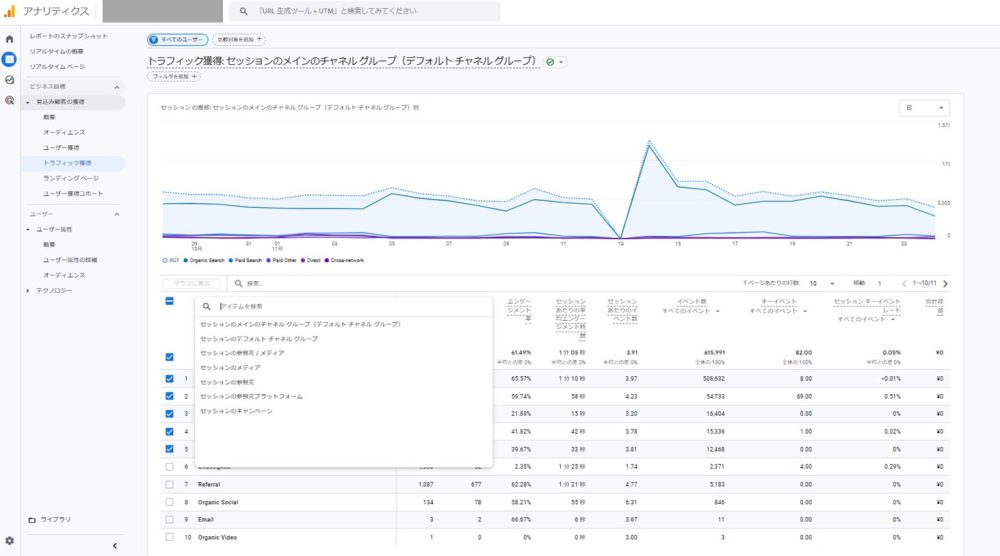
Task: Toggle the select-all rows checkbox in the table header
Action: tap(169, 301)
